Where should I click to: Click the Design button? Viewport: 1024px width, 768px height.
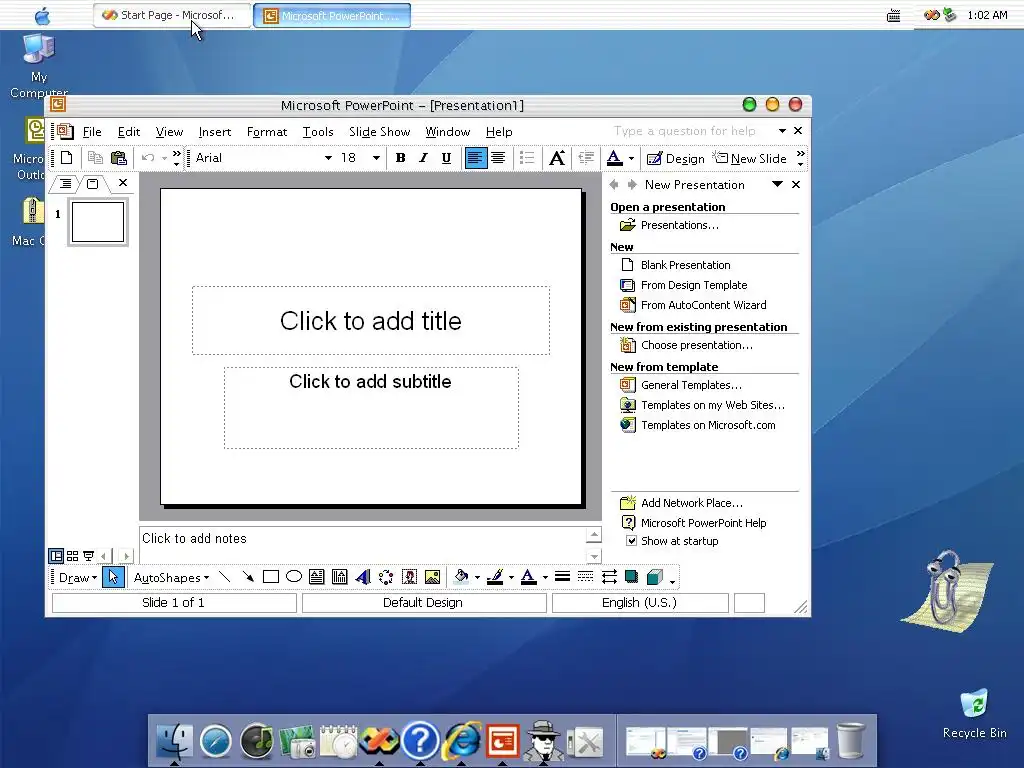coord(675,159)
